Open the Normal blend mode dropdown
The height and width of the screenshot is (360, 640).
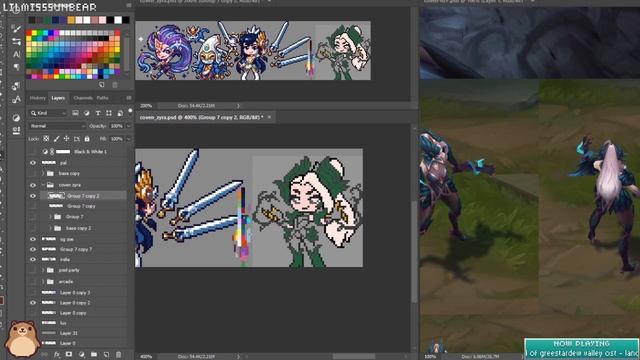pyautogui.click(x=57, y=126)
